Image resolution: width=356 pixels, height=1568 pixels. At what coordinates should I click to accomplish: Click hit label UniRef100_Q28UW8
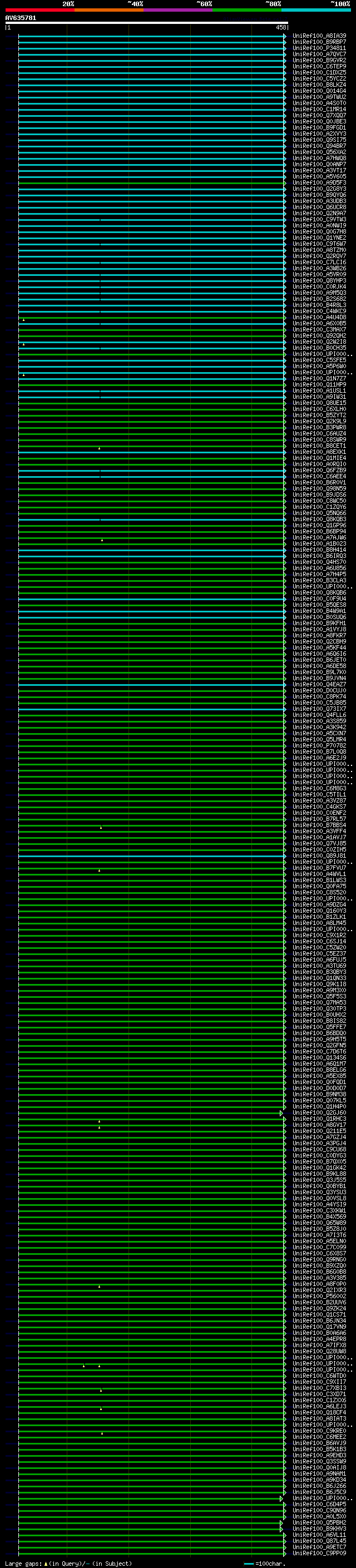coord(319,1351)
